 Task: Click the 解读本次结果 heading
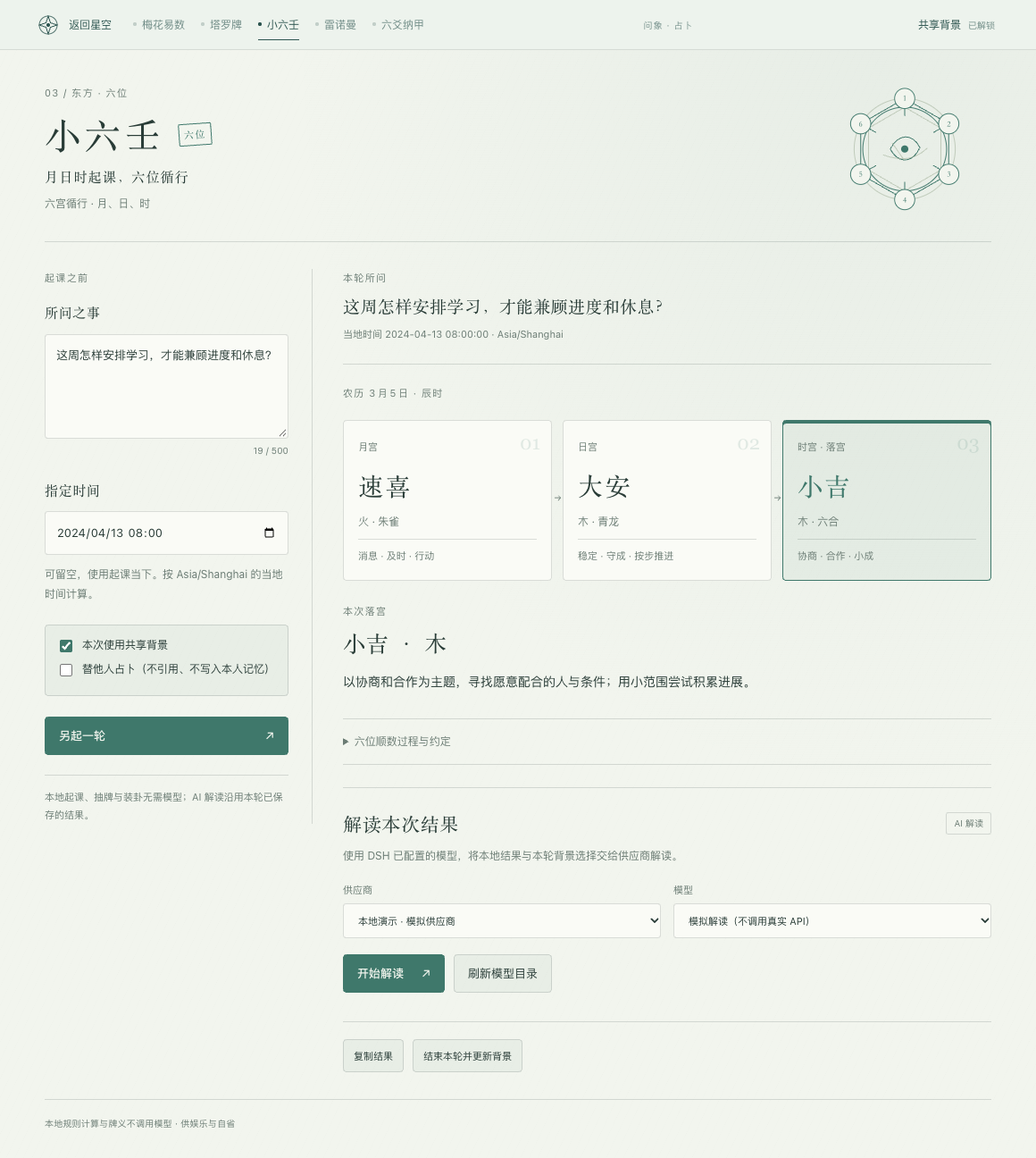[401, 824]
